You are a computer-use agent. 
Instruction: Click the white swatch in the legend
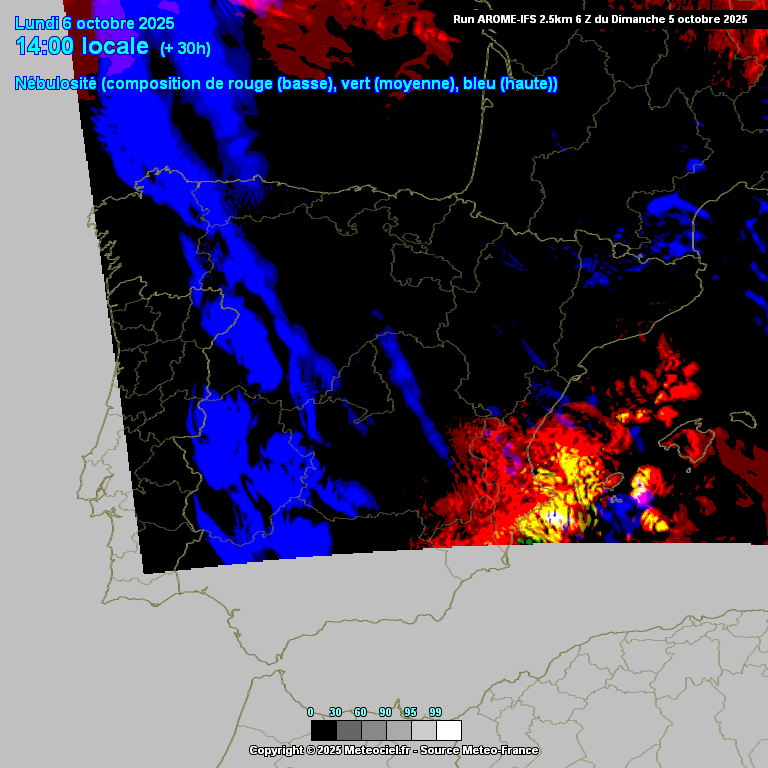449,730
